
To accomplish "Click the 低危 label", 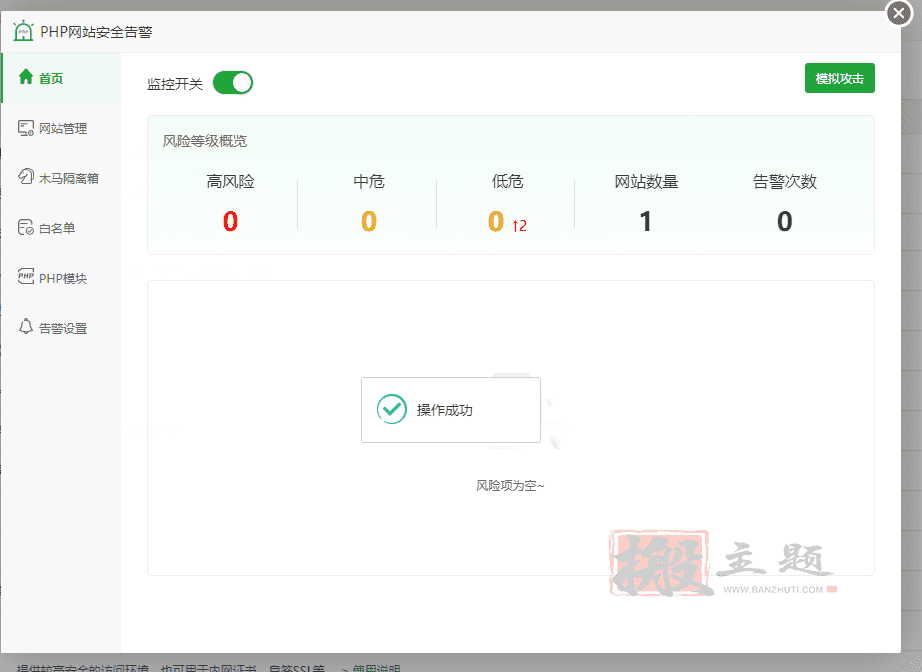I will (x=507, y=182).
